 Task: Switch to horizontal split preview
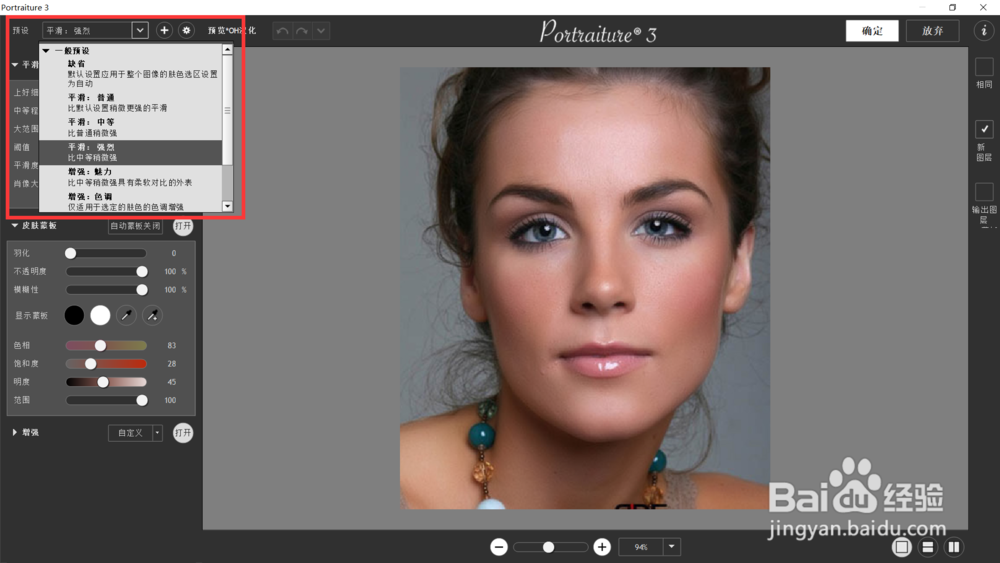[928, 546]
